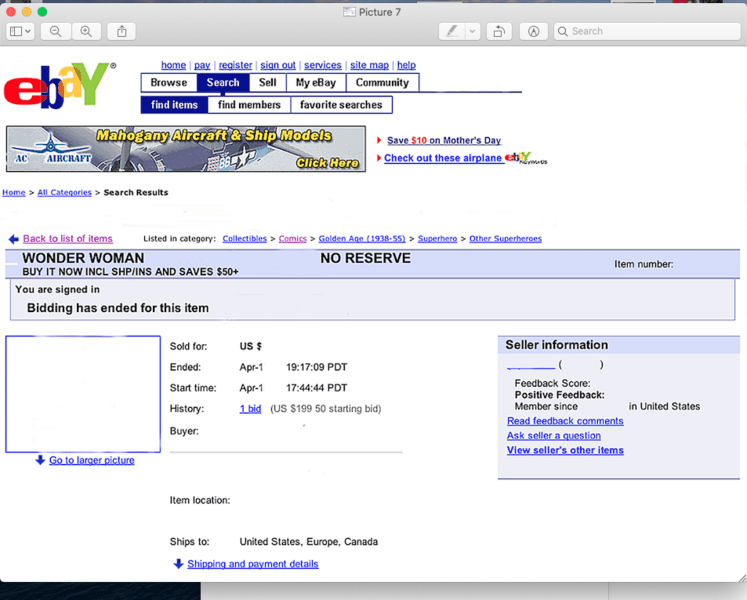The width and height of the screenshot is (747, 600).
Task: Open the Golden Age (1938-55) category link
Action: (x=362, y=239)
